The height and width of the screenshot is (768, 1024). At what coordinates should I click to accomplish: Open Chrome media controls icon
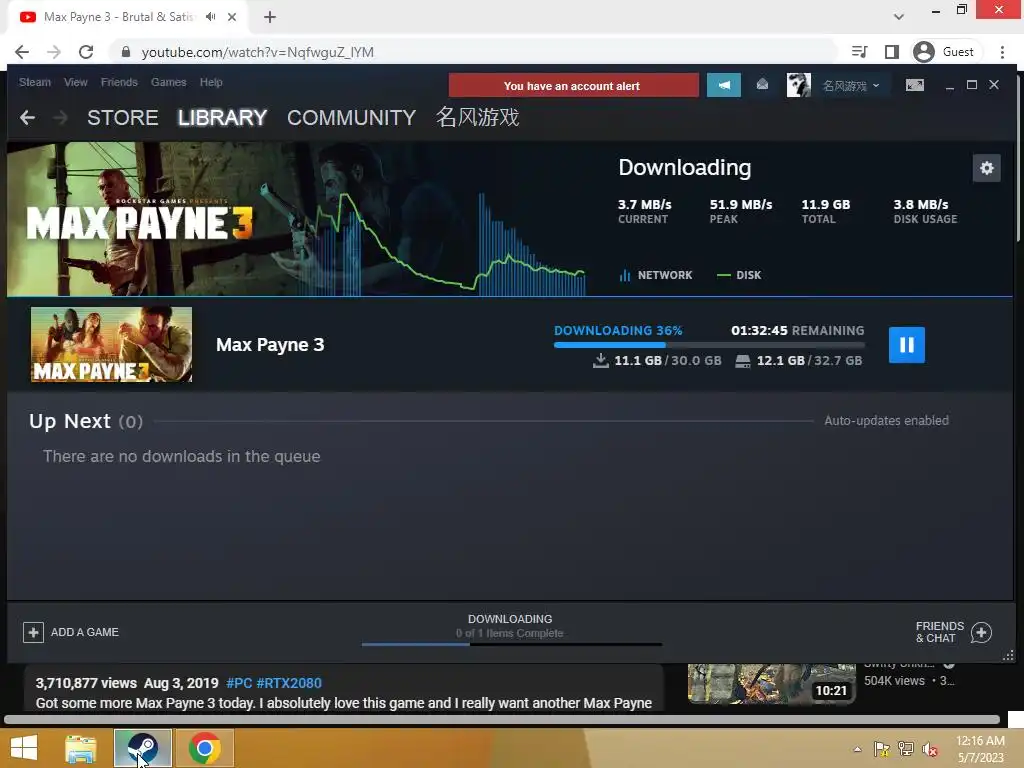pyautogui.click(x=859, y=52)
